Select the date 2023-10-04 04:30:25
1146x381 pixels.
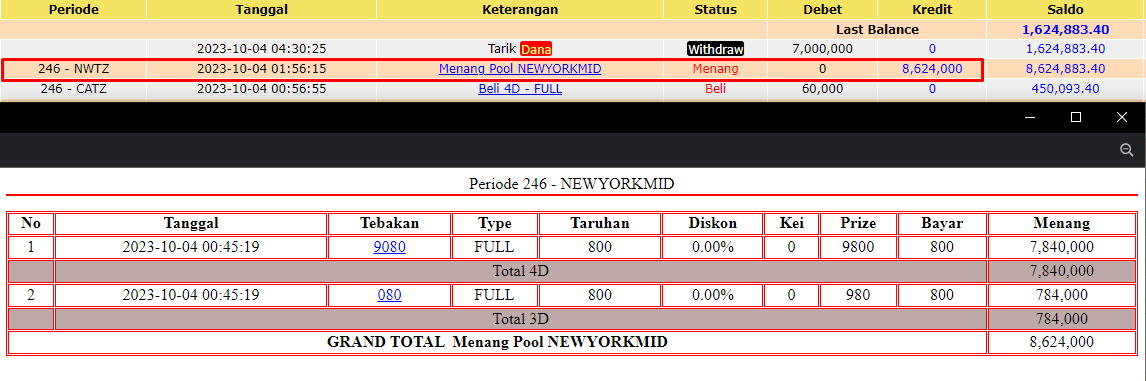tap(262, 49)
